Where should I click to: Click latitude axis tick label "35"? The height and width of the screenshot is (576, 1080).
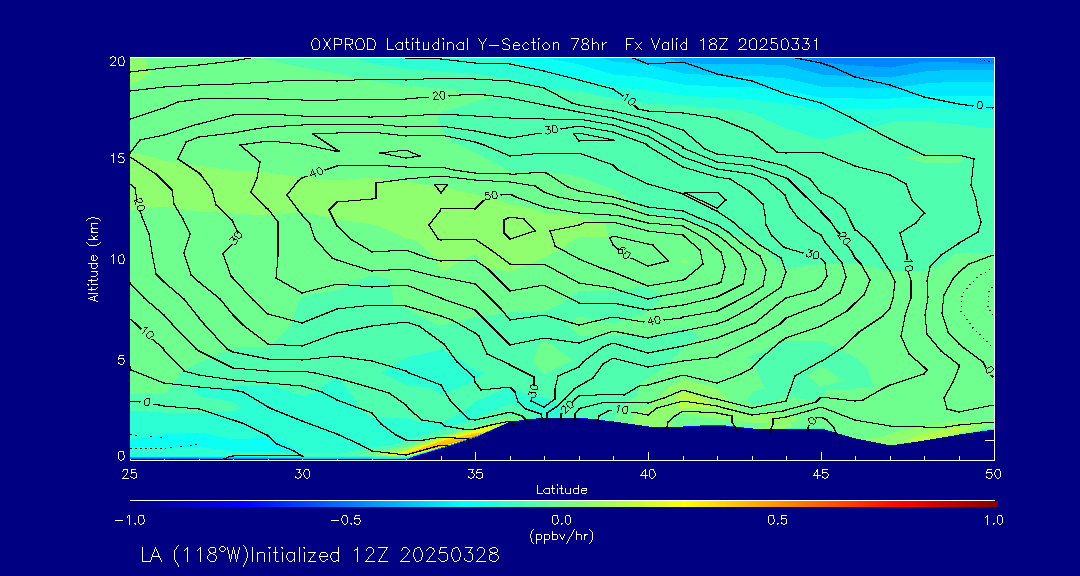475,474
